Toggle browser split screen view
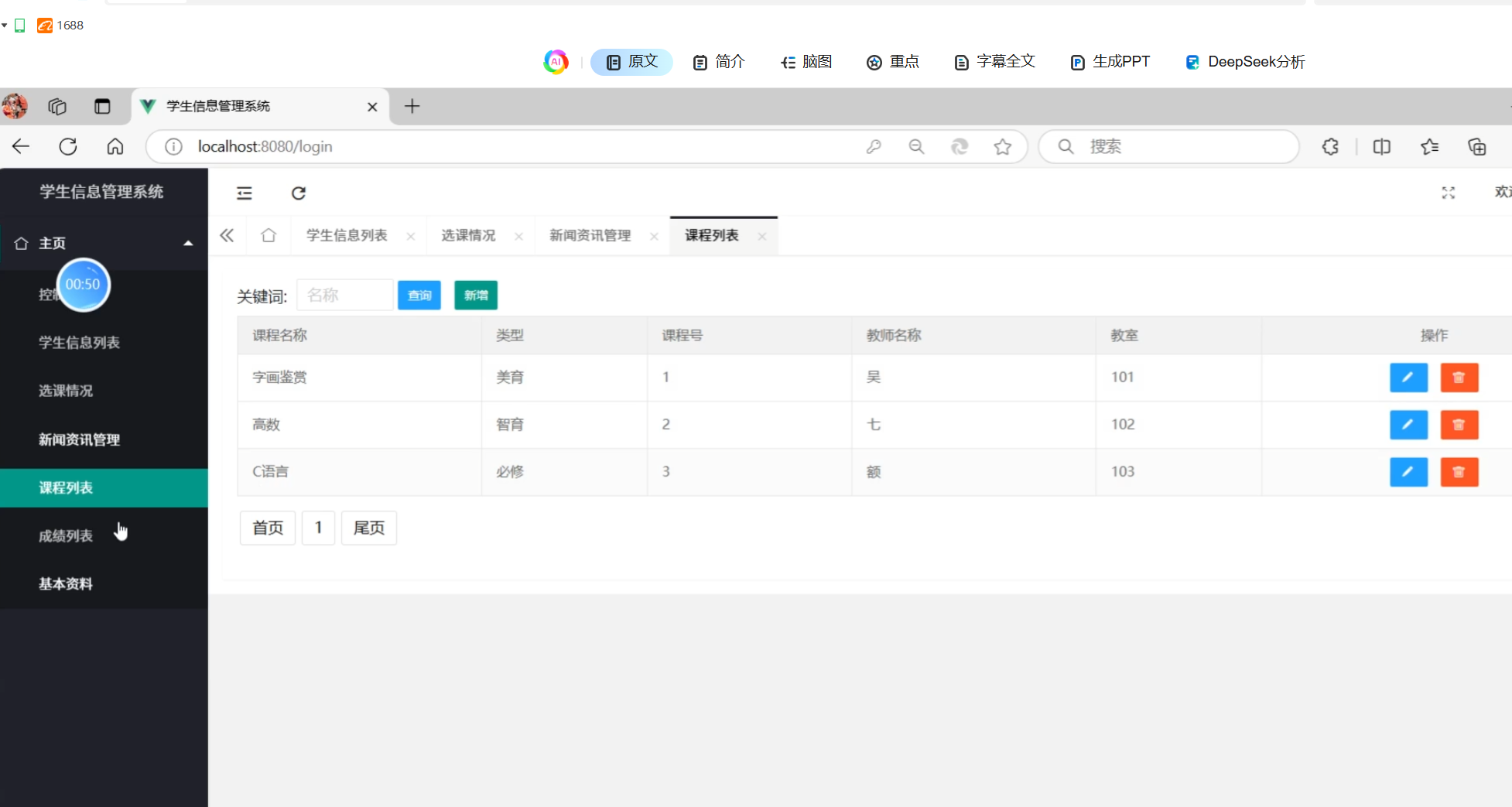The image size is (1512, 807). coord(1381,147)
